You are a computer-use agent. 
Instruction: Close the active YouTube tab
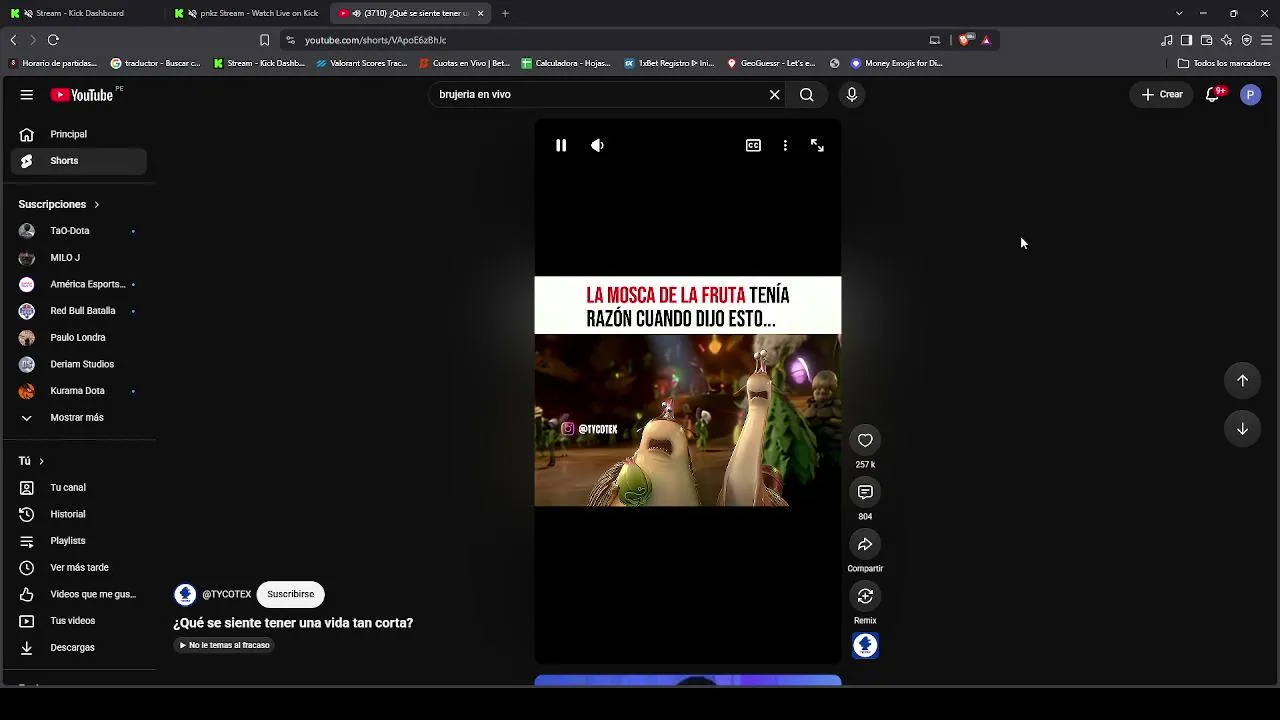(x=481, y=13)
